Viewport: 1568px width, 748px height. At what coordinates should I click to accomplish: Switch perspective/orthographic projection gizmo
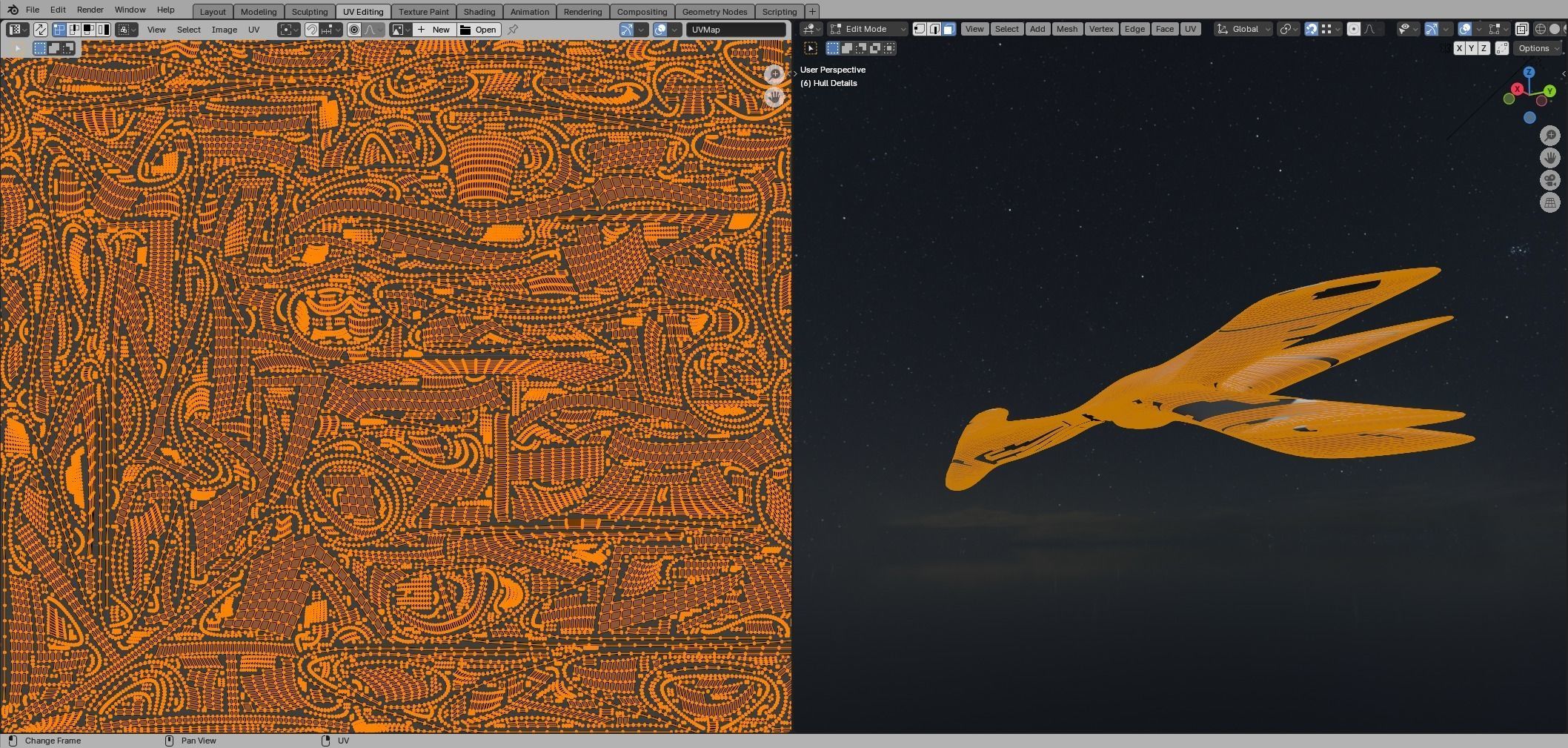(x=1550, y=202)
